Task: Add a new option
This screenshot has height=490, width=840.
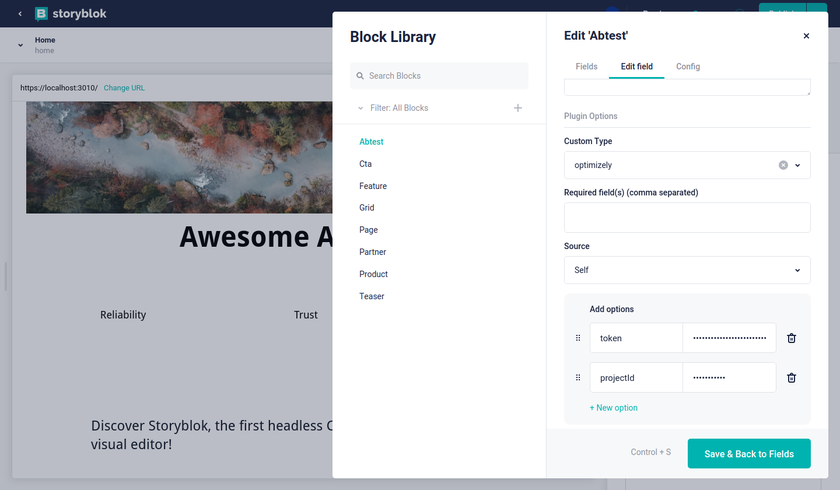Action: point(613,408)
